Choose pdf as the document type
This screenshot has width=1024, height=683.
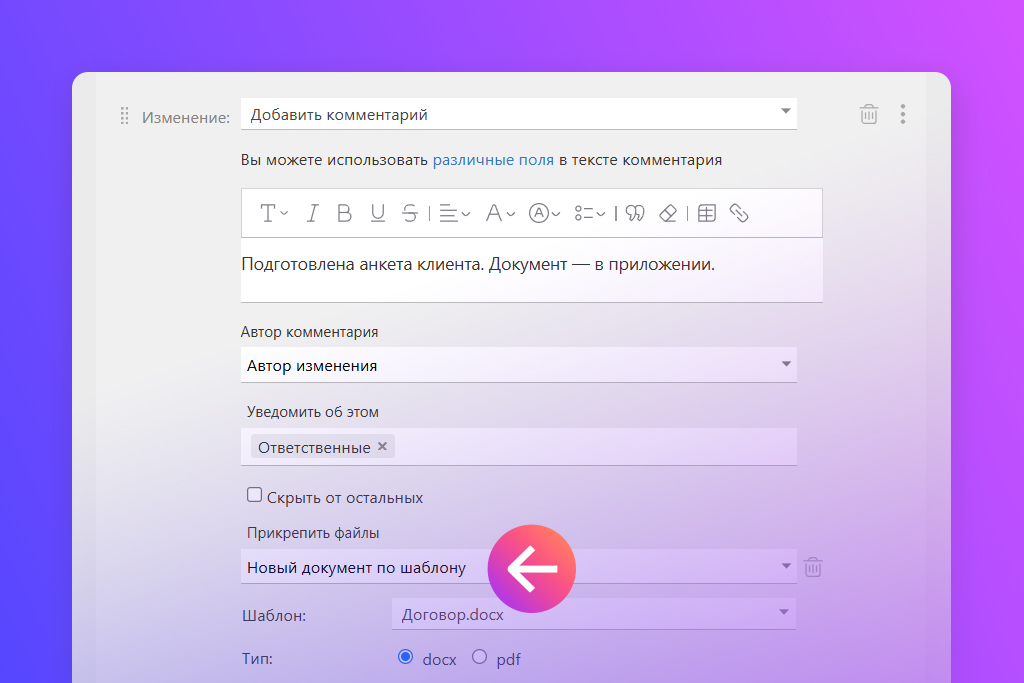pos(480,657)
